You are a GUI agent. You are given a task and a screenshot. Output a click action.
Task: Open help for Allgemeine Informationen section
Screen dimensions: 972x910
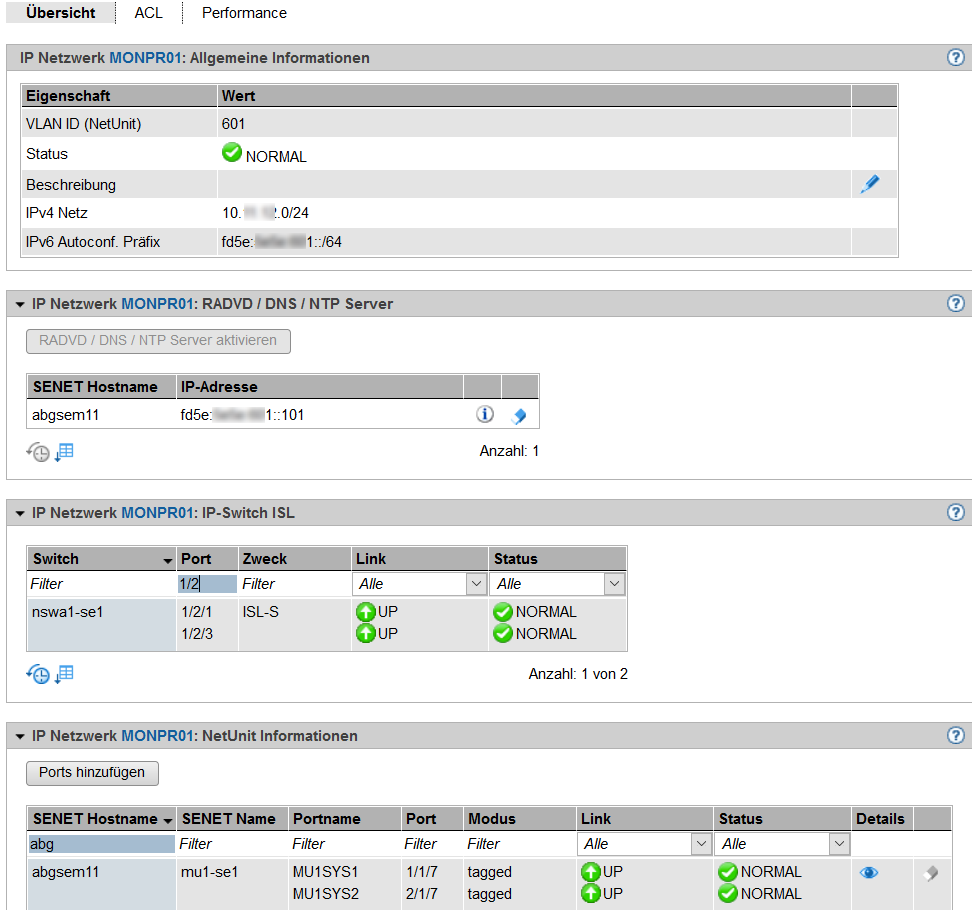click(x=955, y=57)
